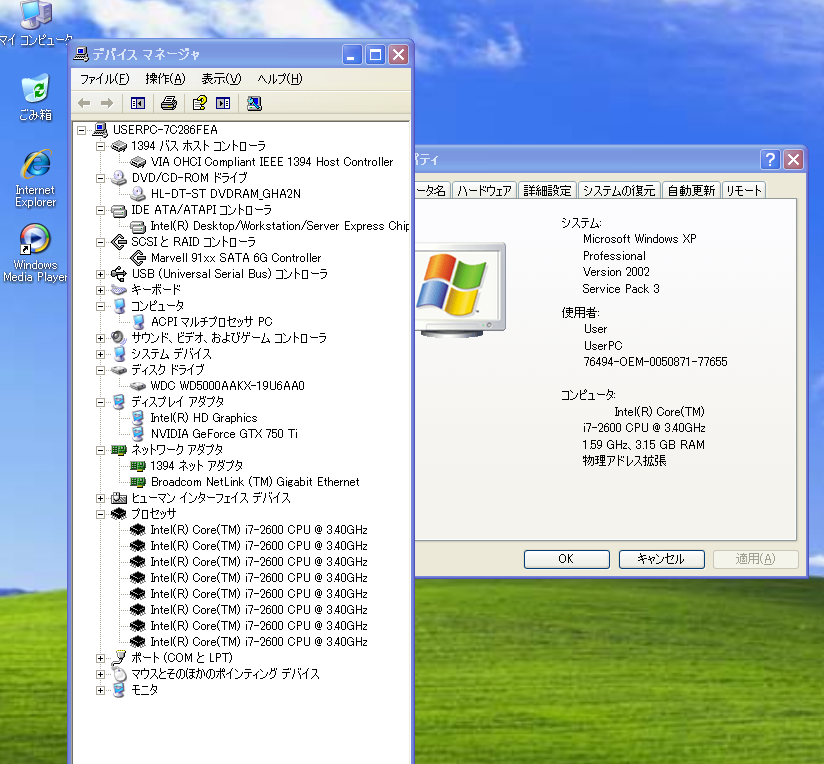824x764 pixels.
Task: Collapse the ネットワーク アダプタ node
Action: coord(100,450)
